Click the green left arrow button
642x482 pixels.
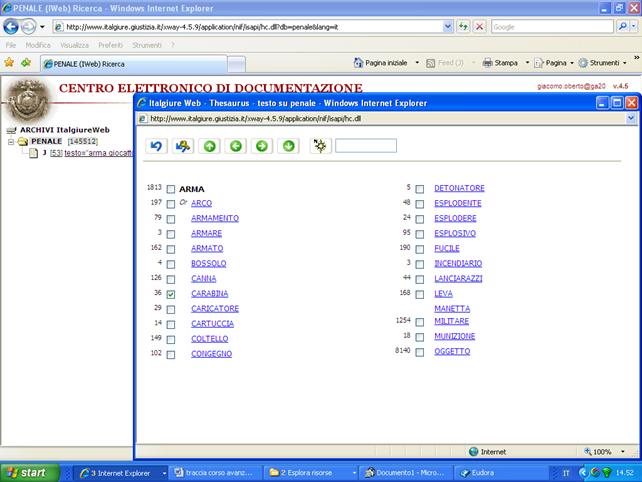click(x=235, y=146)
